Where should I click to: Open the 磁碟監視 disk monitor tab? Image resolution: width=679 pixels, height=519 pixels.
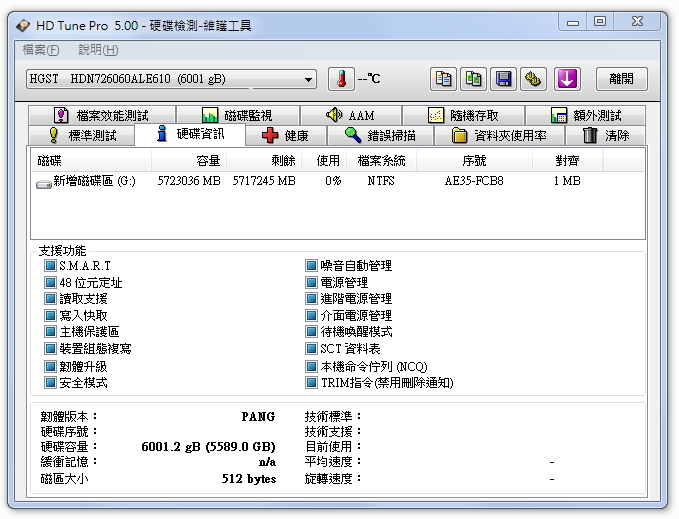click(x=236, y=115)
